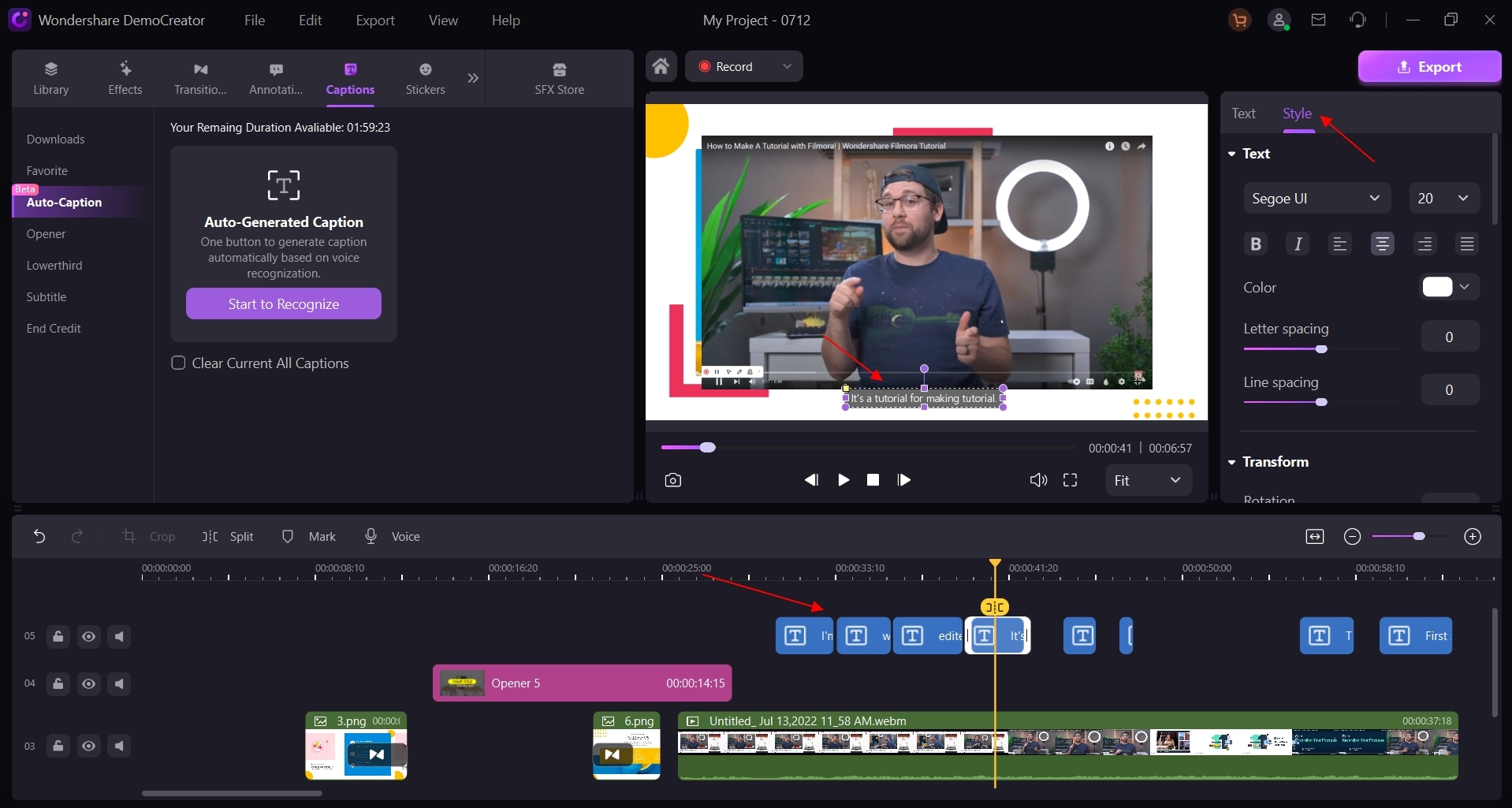
Task: Open the text Color dropdown arrow
Action: [x=1465, y=287]
